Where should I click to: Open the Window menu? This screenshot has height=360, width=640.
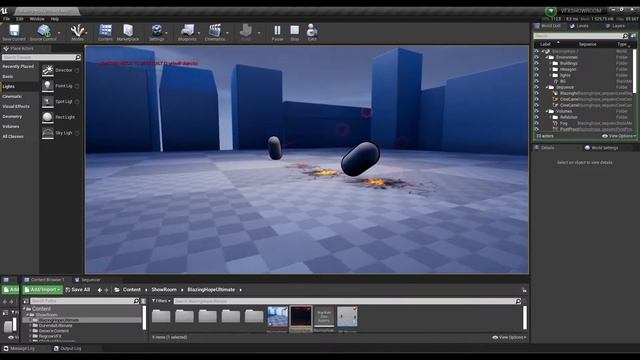tap(37, 19)
